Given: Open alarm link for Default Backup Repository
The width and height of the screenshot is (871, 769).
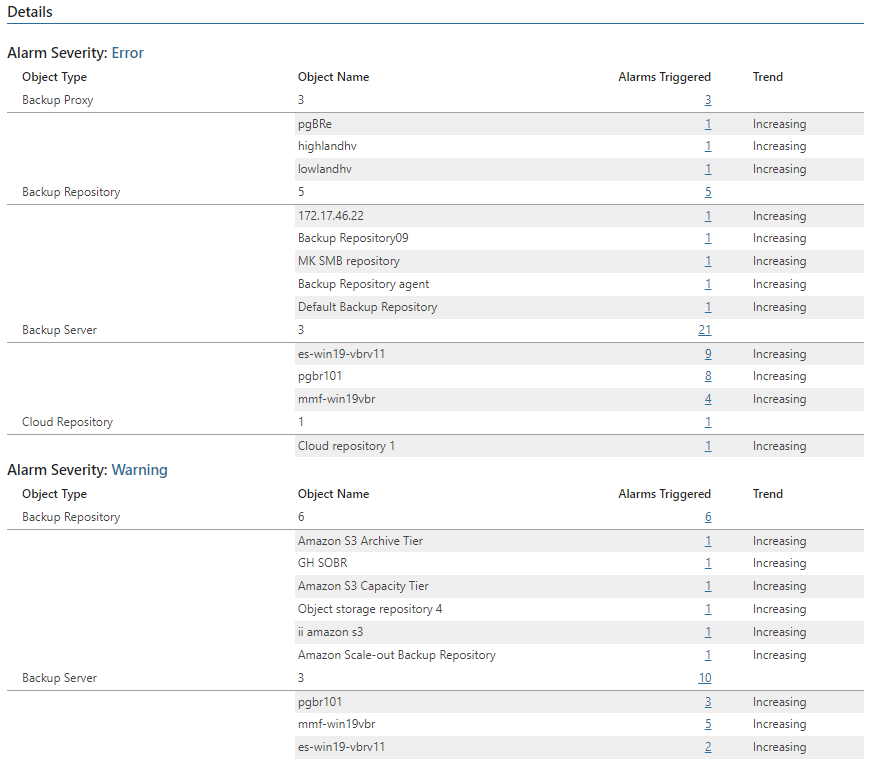Looking at the screenshot, I should (x=708, y=307).
